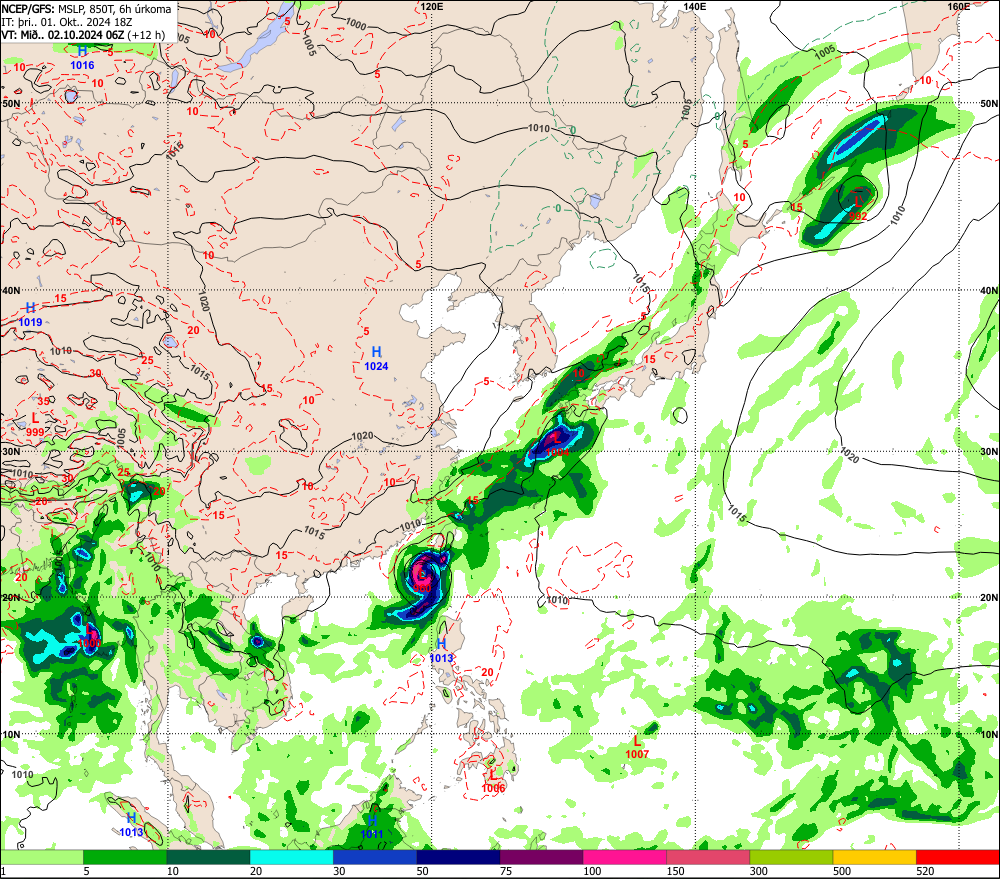Click the H 1013 high near Sumatra
This screenshot has width=1000, height=879.
131,825
